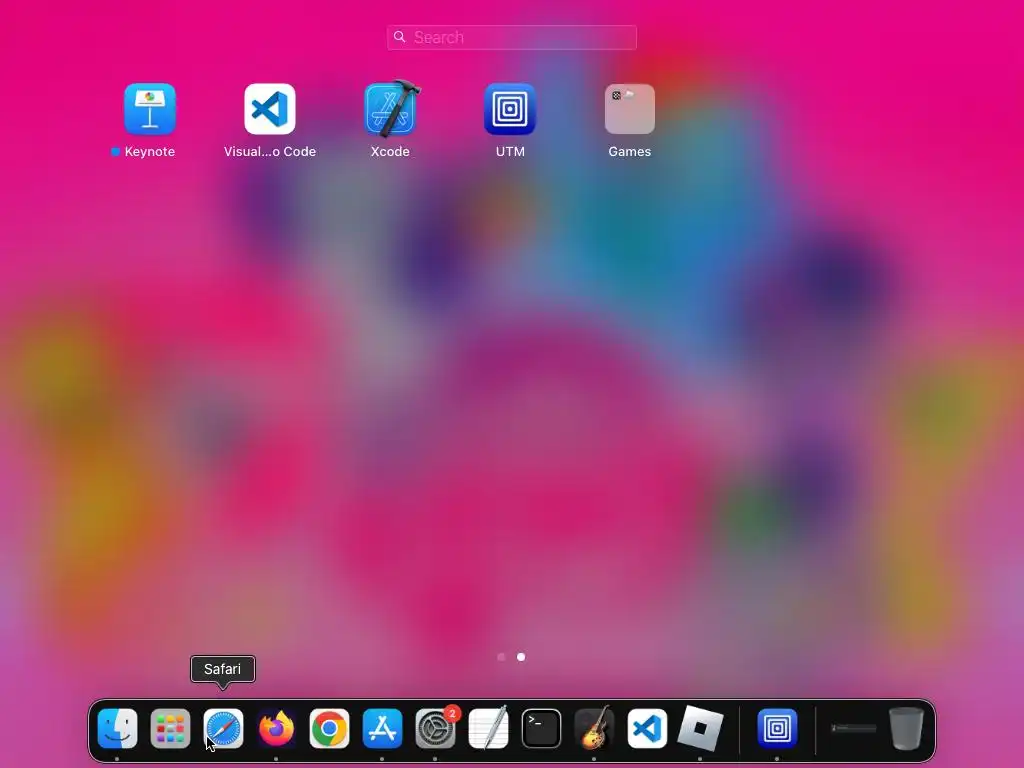Click the Launchpad Search field
Image resolution: width=1024 pixels, height=768 pixels.
tap(512, 37)
